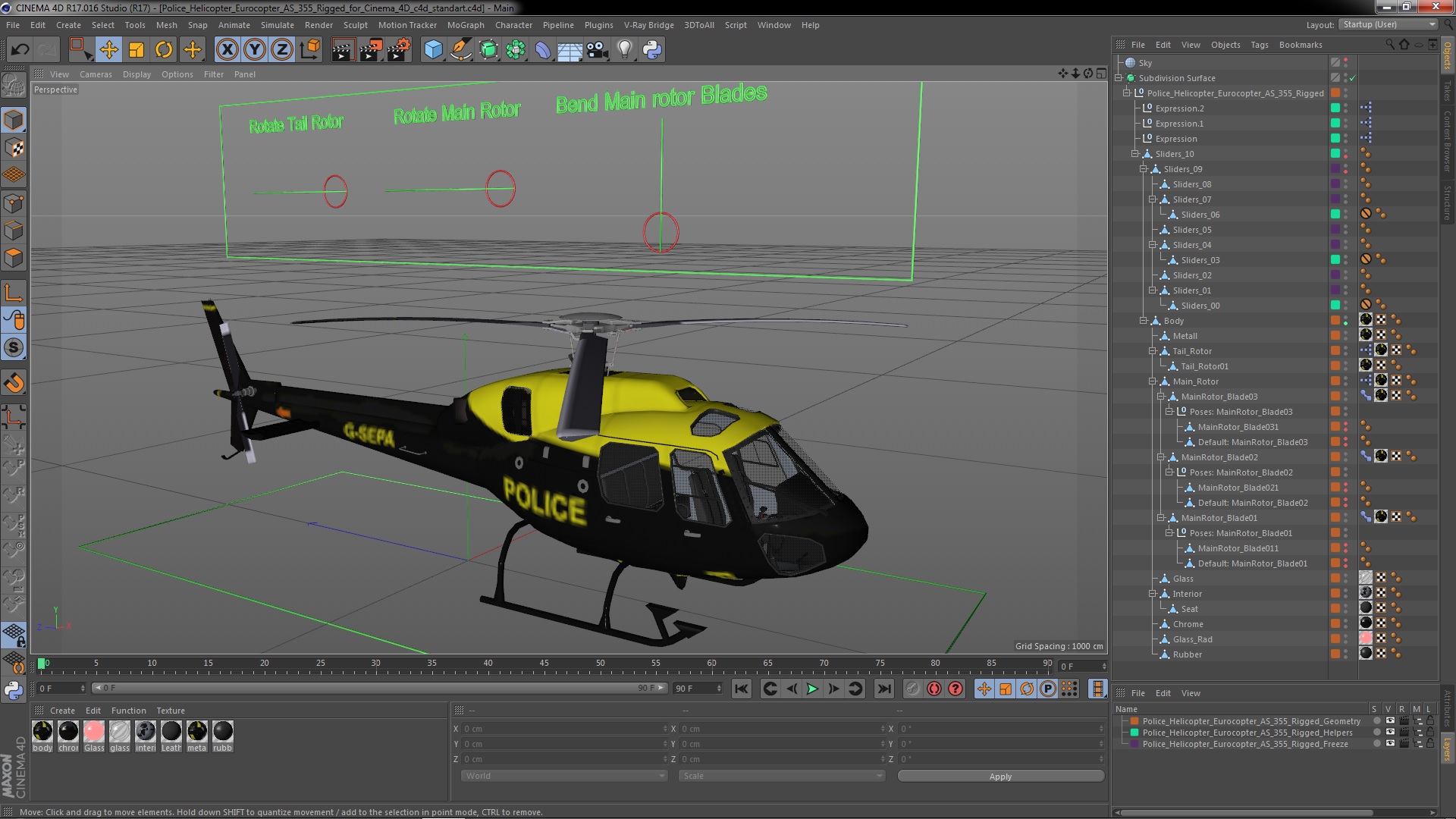Add a Cube primitive object

point(433,50)
